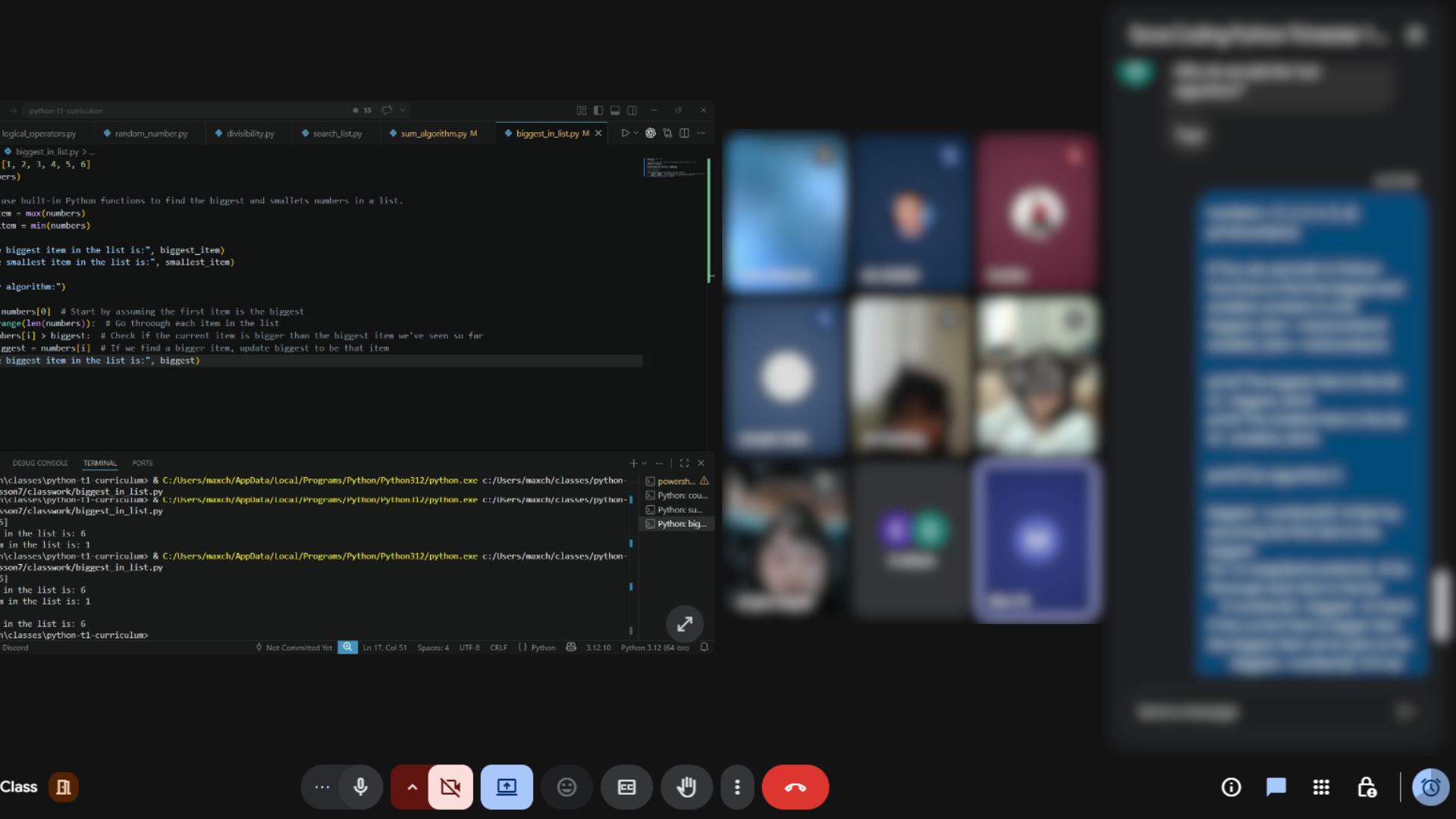Select the Python 3.12.10 interpreter in status bar
The width and height of the screenshot is (1456, 819).
pyautogui.click(x=599, y=648)
